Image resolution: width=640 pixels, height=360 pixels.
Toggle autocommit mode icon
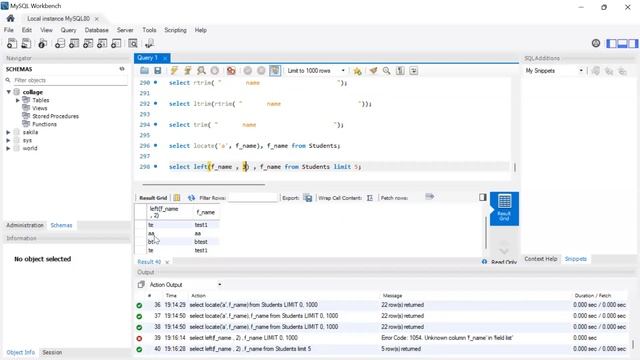click(275, 71)
